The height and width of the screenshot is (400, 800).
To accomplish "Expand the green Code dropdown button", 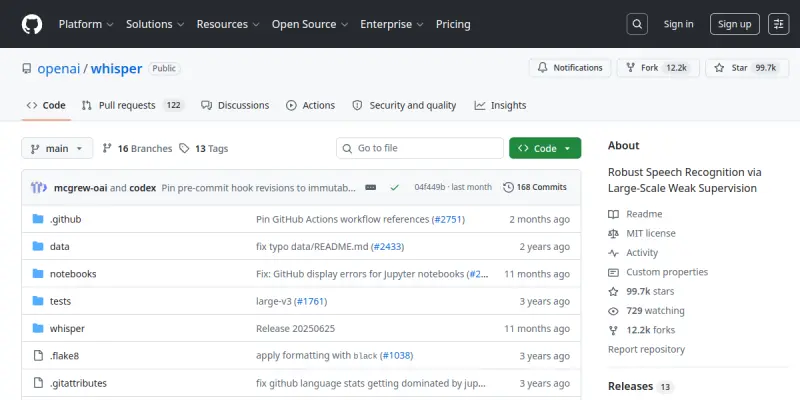I will point(545,148).
